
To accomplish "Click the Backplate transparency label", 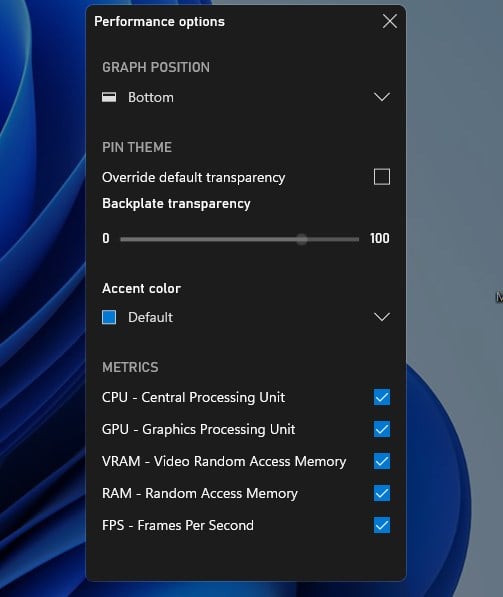I will pyautogui.click(x=176, y=204).
